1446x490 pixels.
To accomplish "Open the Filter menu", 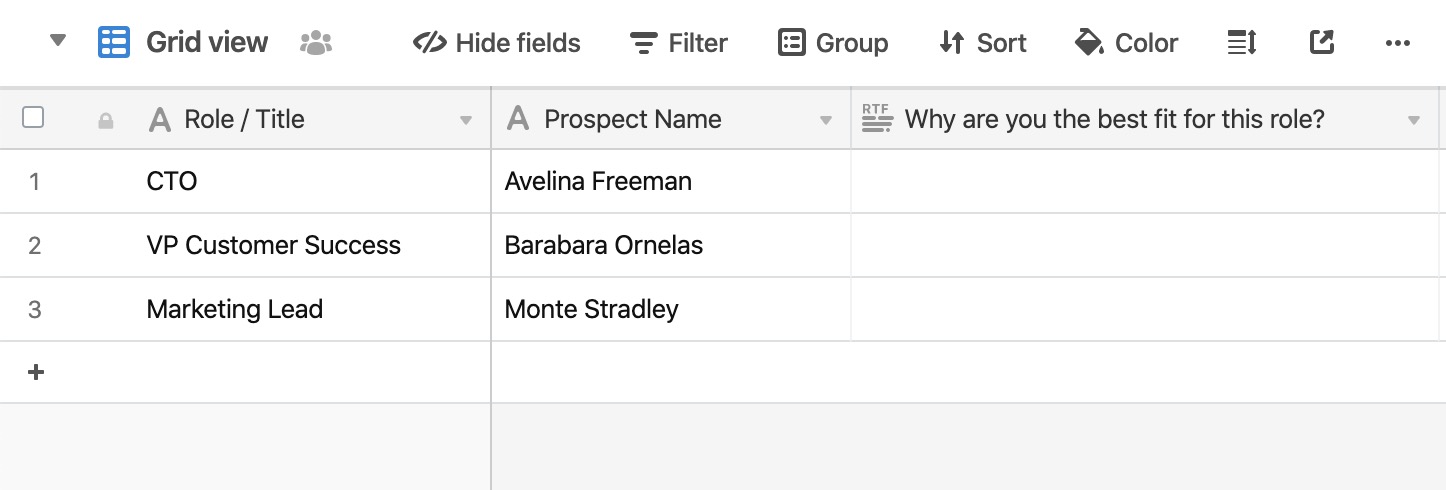I will click(679, 43).
